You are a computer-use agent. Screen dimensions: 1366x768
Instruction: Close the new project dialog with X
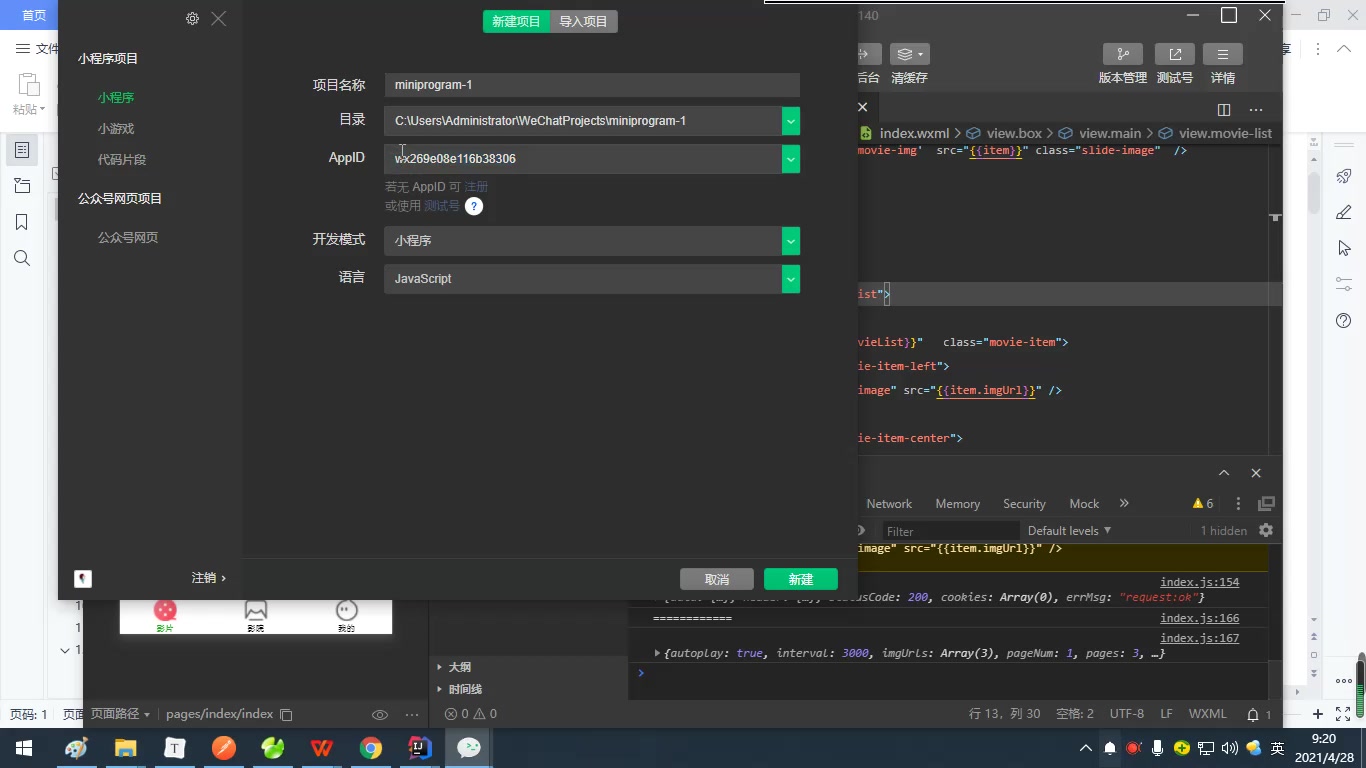pos(219,18)
